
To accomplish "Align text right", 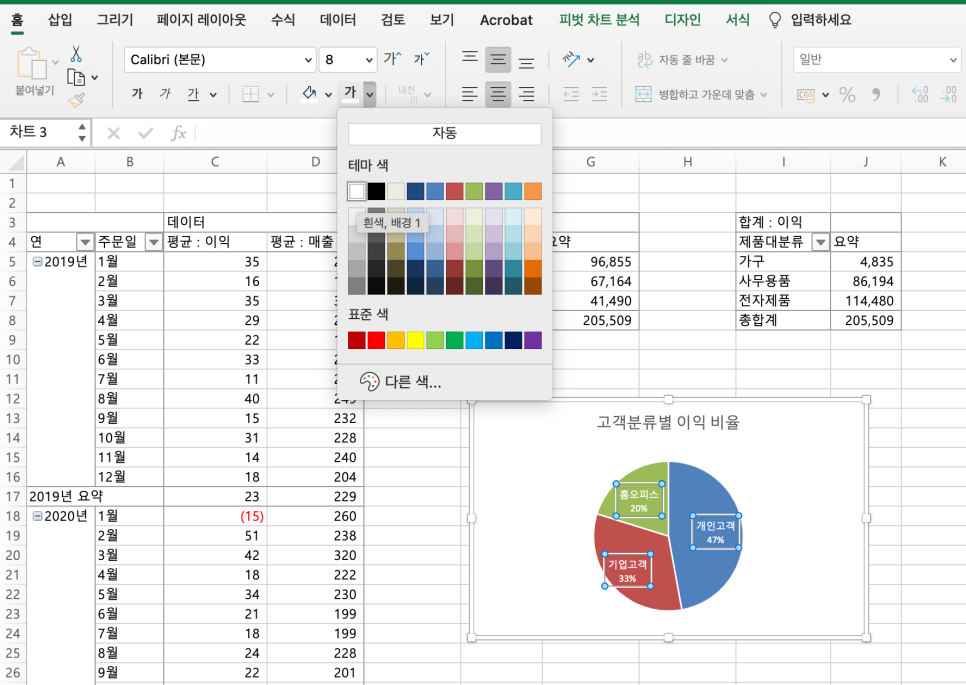I will (x=526, y=94).
